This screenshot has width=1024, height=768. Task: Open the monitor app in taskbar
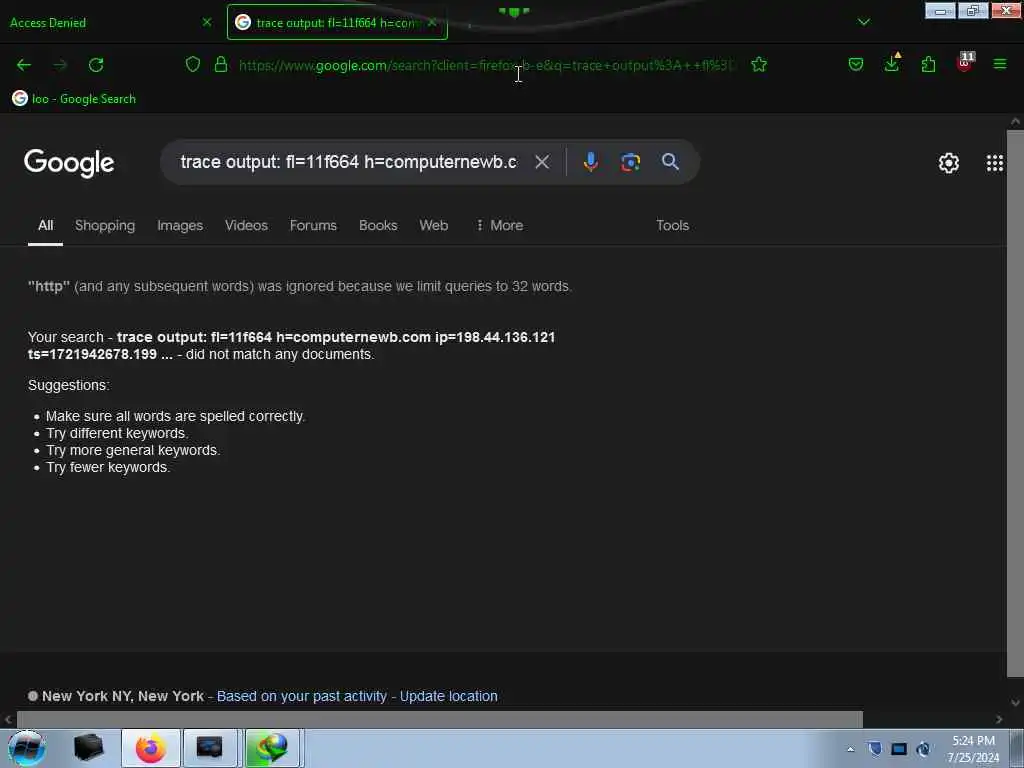pos(210,748)
